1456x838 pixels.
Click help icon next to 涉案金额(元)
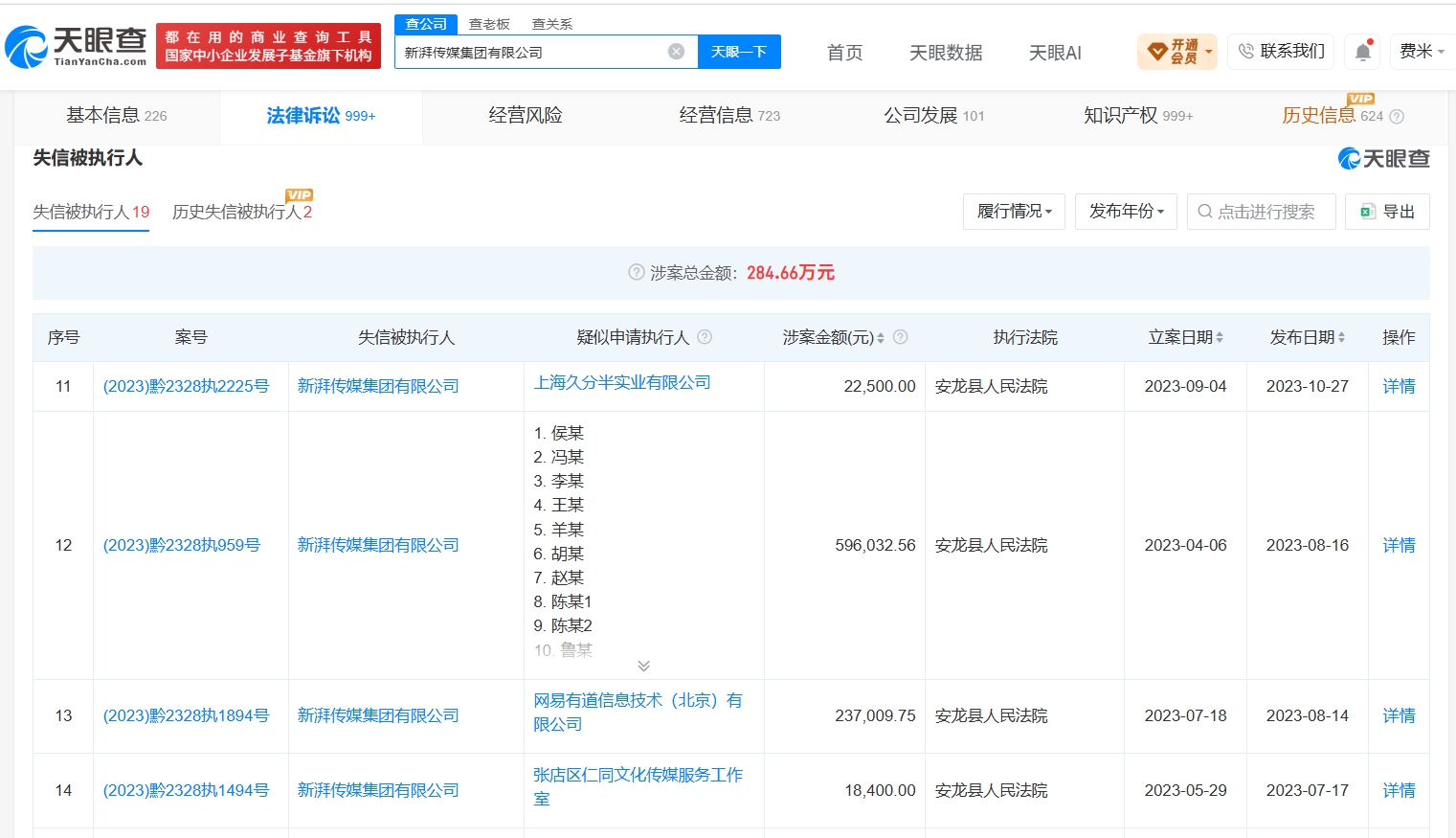coord(900,337)
